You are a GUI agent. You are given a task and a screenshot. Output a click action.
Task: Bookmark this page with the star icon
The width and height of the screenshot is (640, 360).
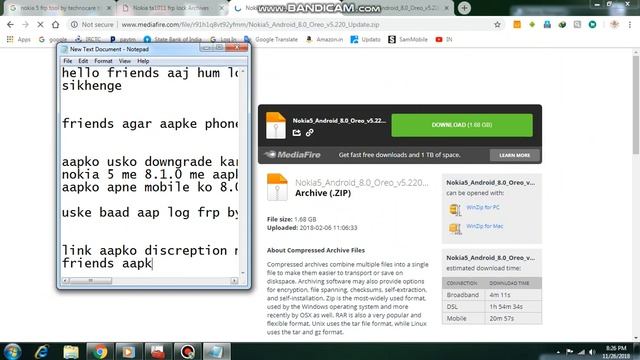pyautogui.click(x=497, y=24)
